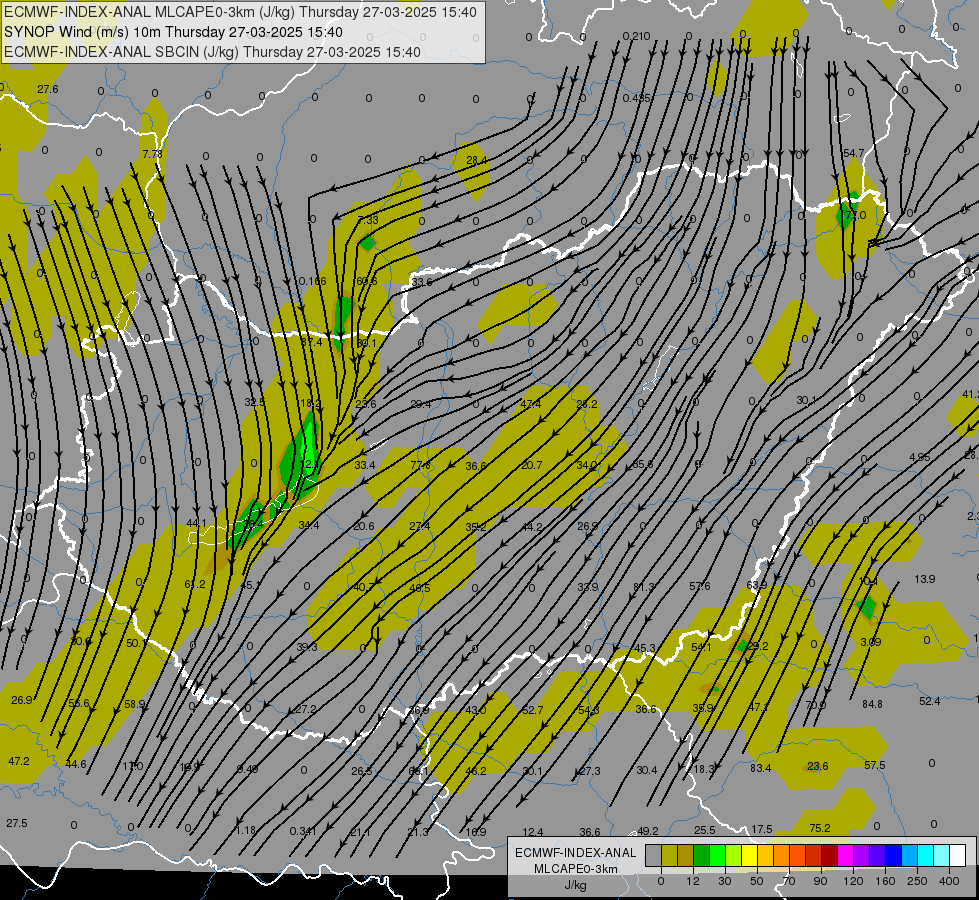Click the SBCIN title line at top

pos(212,52)
